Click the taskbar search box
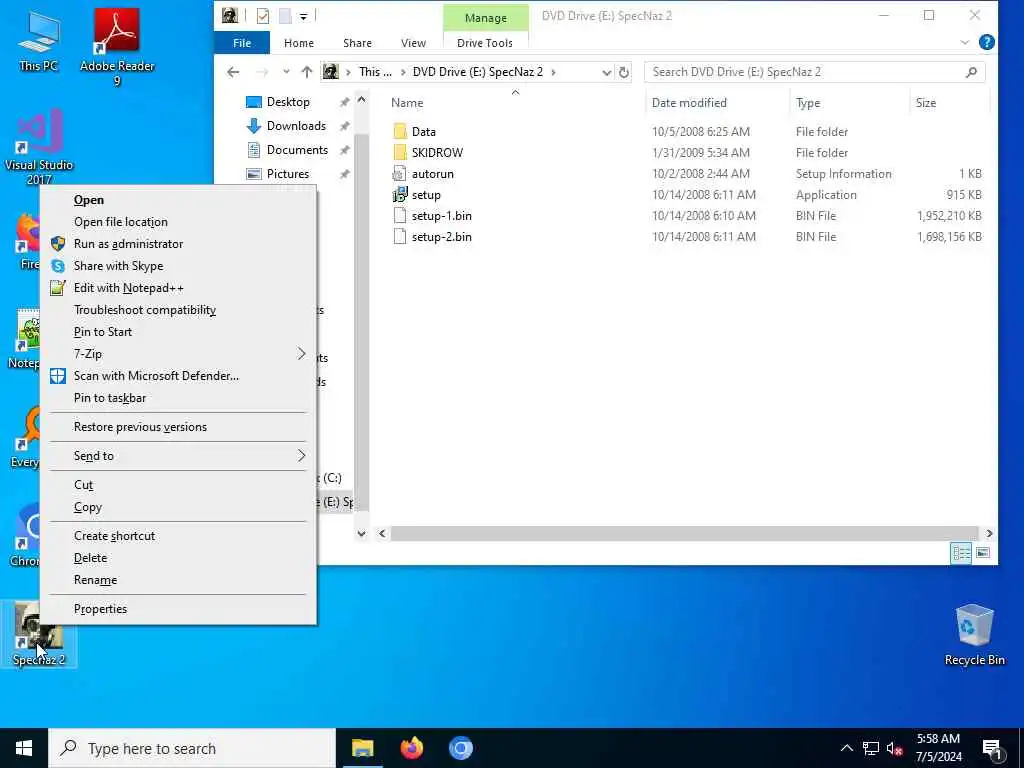Screen dimensions: 1024x768 point(192,748)
